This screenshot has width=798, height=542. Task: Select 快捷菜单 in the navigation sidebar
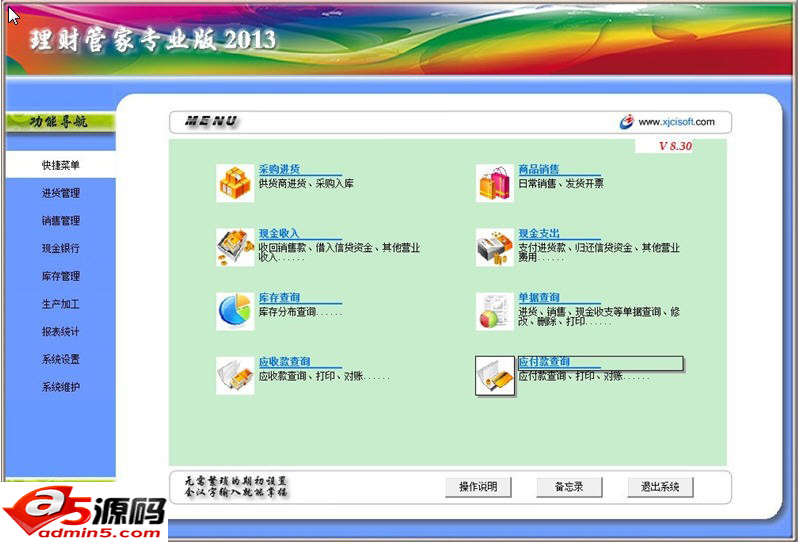click(61, 165)
